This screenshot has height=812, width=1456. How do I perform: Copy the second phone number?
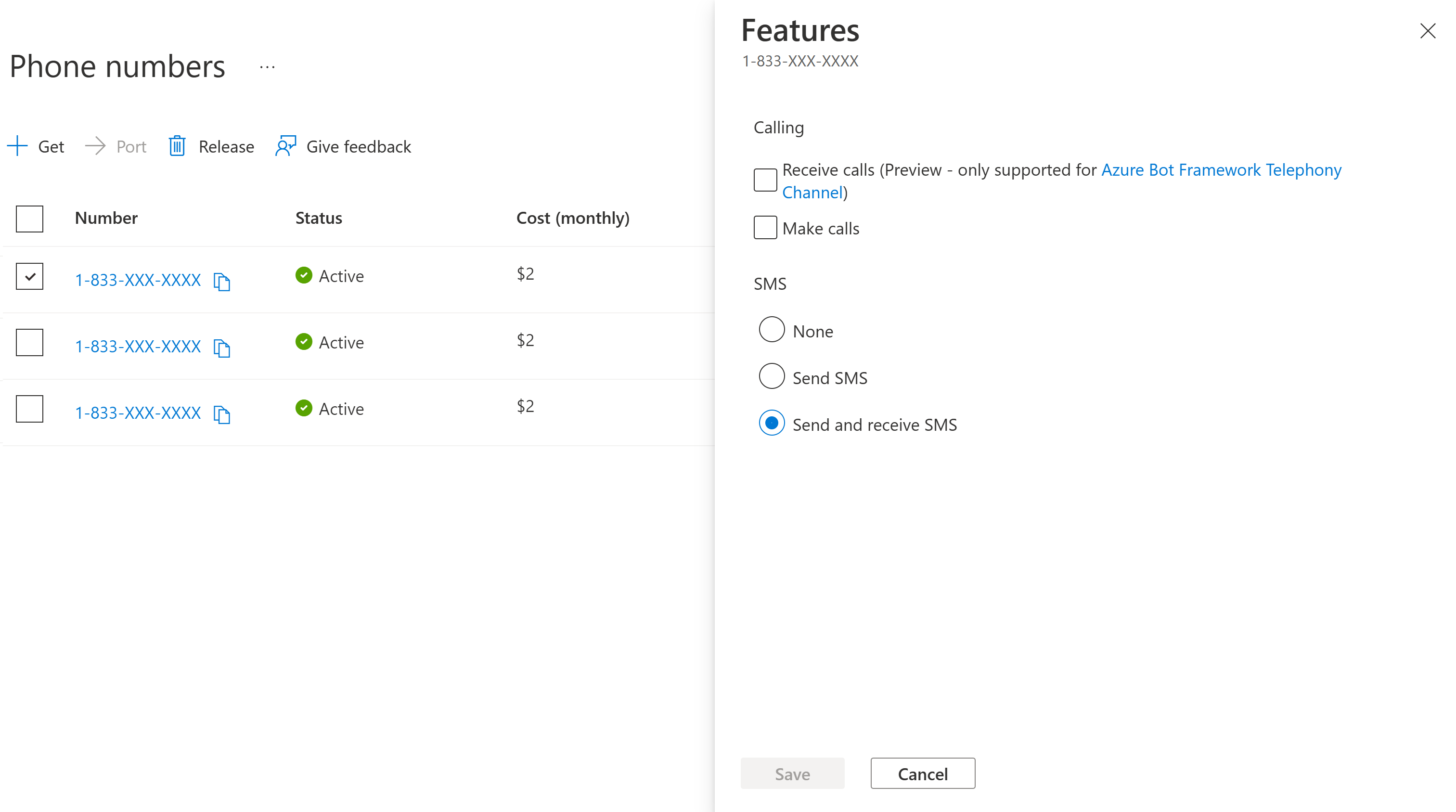221,348
